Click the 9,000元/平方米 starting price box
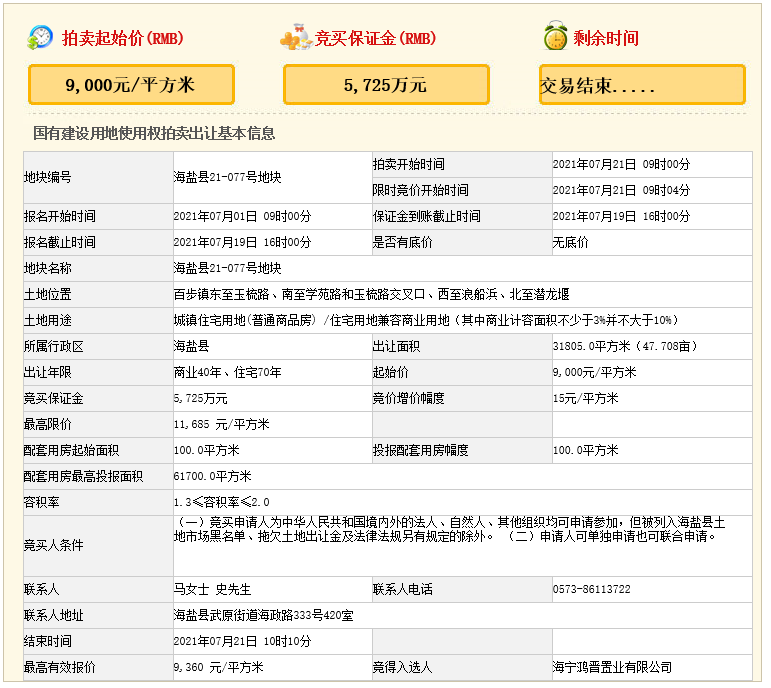The image size is (771, 688). click(131, 85)
